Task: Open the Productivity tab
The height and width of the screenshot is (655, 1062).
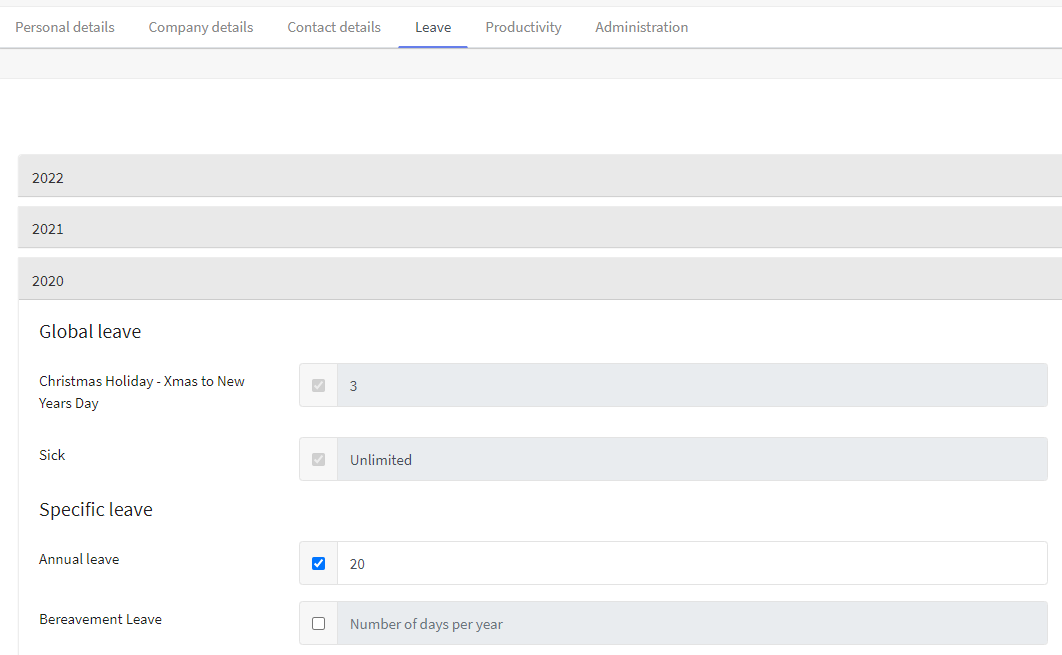Action: (523, 27)
